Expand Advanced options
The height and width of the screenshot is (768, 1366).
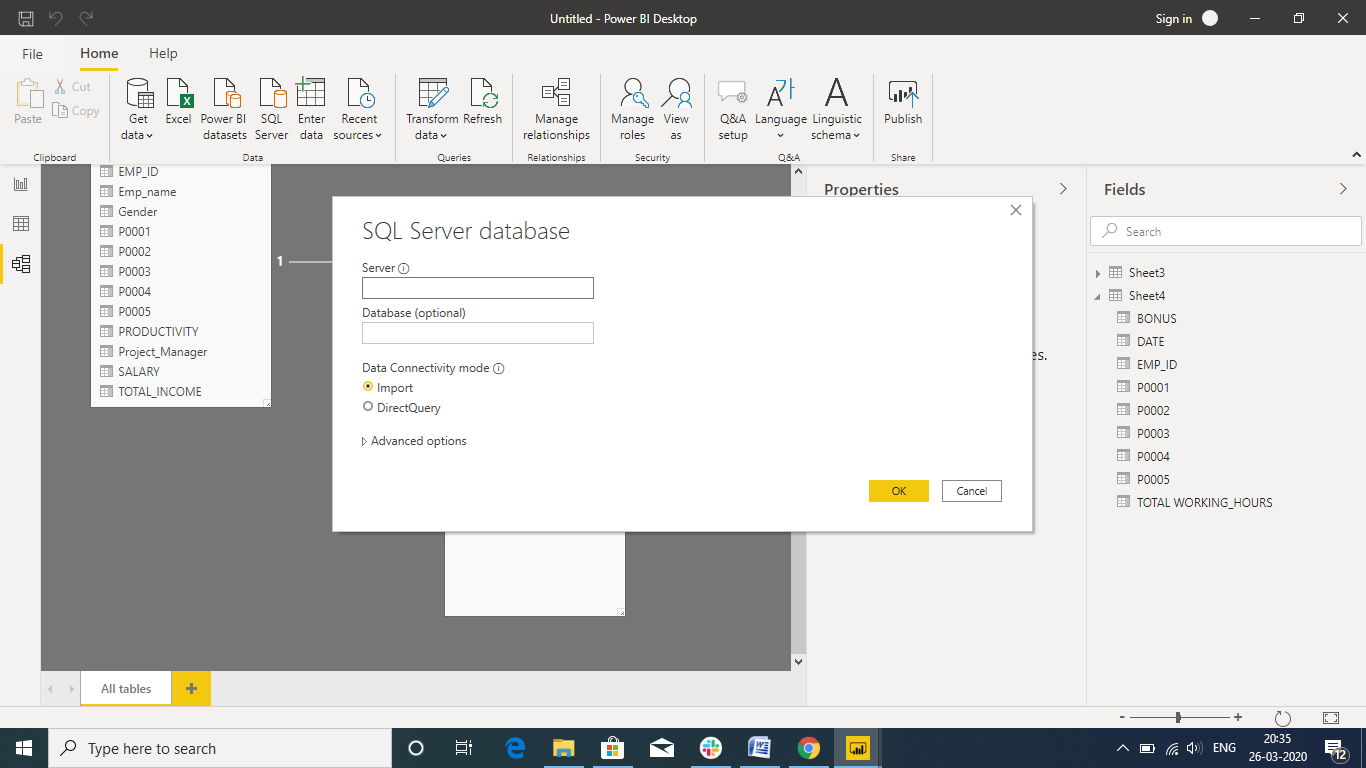414,441
